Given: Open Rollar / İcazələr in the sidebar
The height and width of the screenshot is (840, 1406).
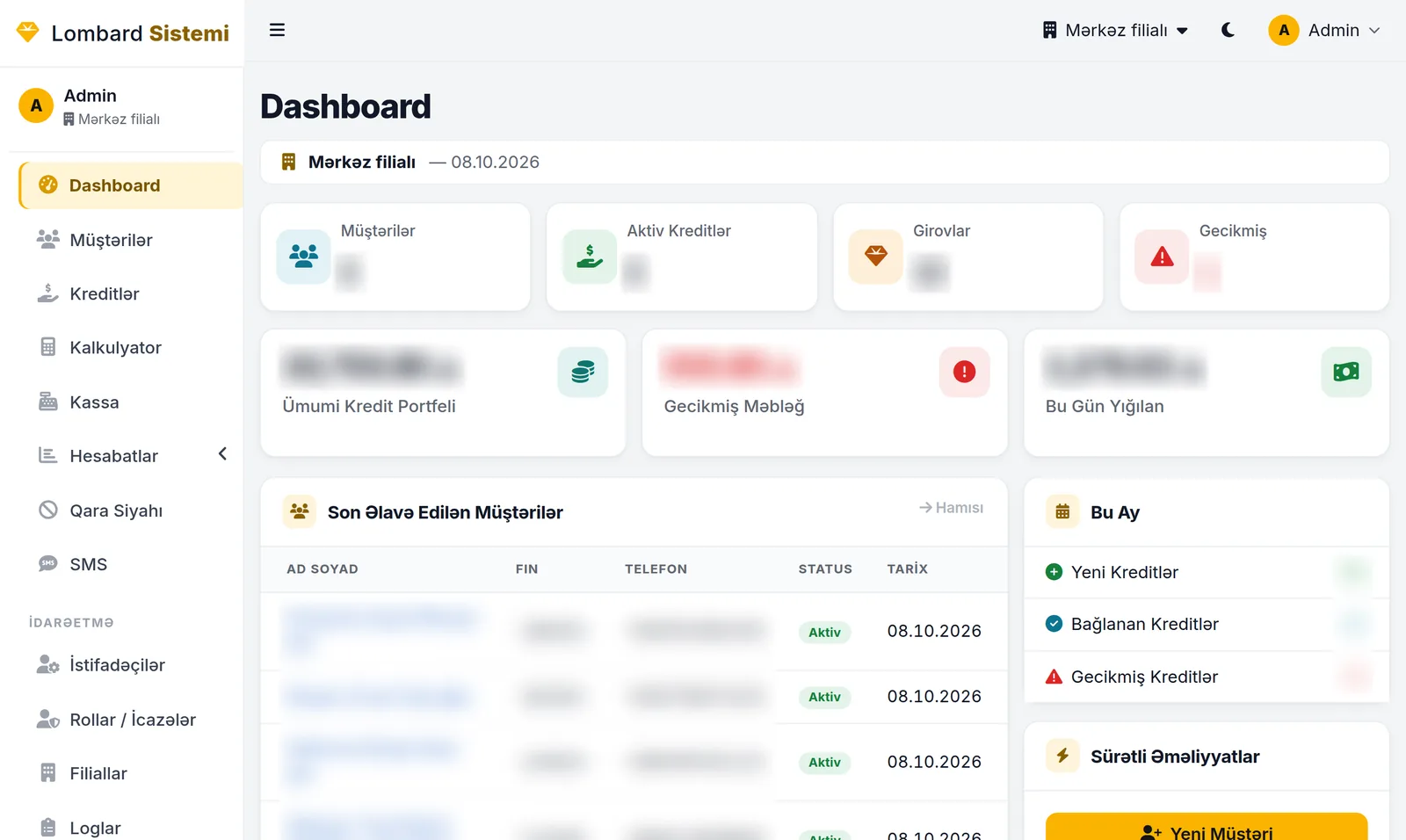Looking at the screenshot, I should 133,720.
